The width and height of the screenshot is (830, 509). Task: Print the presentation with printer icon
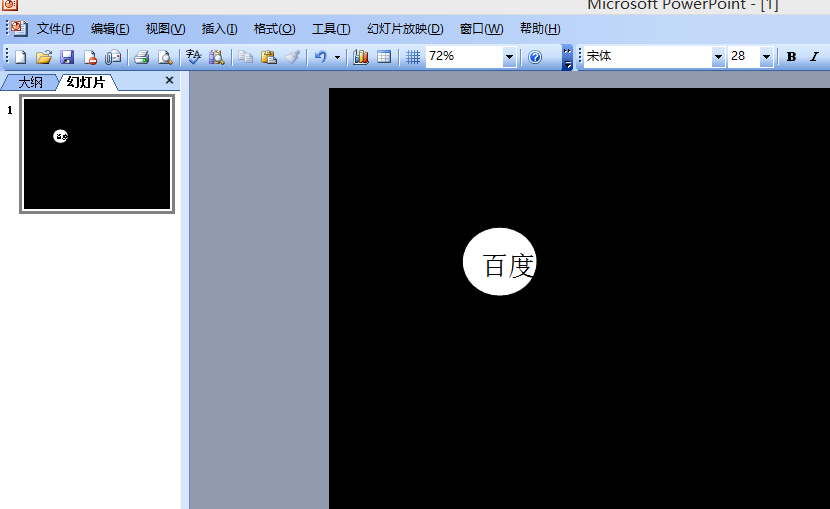click(x=141, y=57)
